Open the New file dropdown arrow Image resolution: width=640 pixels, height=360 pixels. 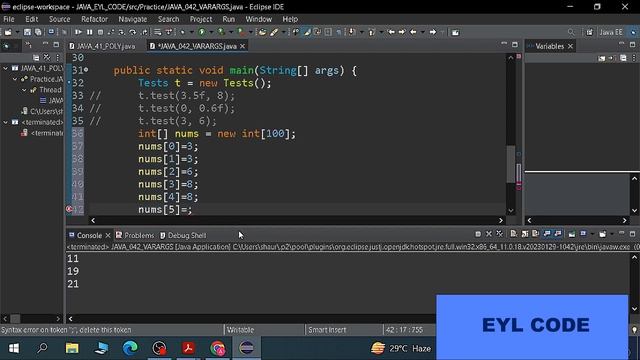[17, 32]
